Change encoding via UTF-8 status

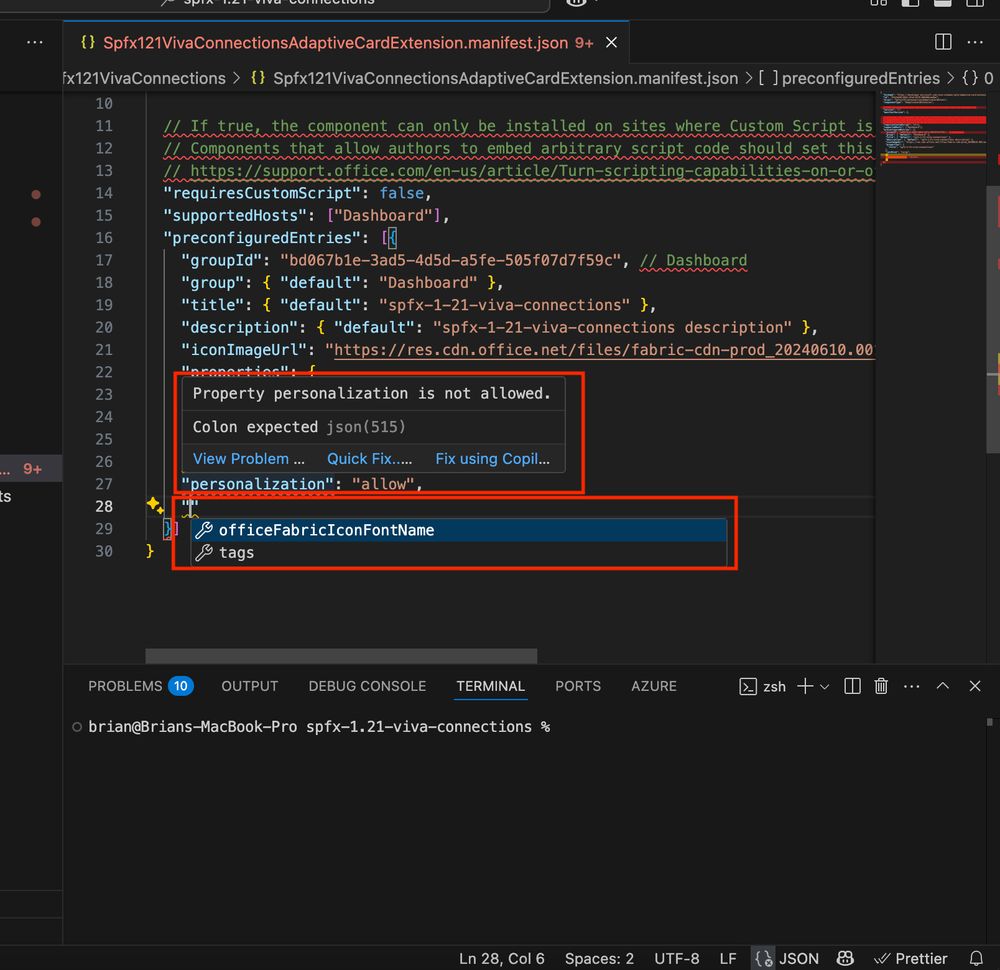point(677,959)
